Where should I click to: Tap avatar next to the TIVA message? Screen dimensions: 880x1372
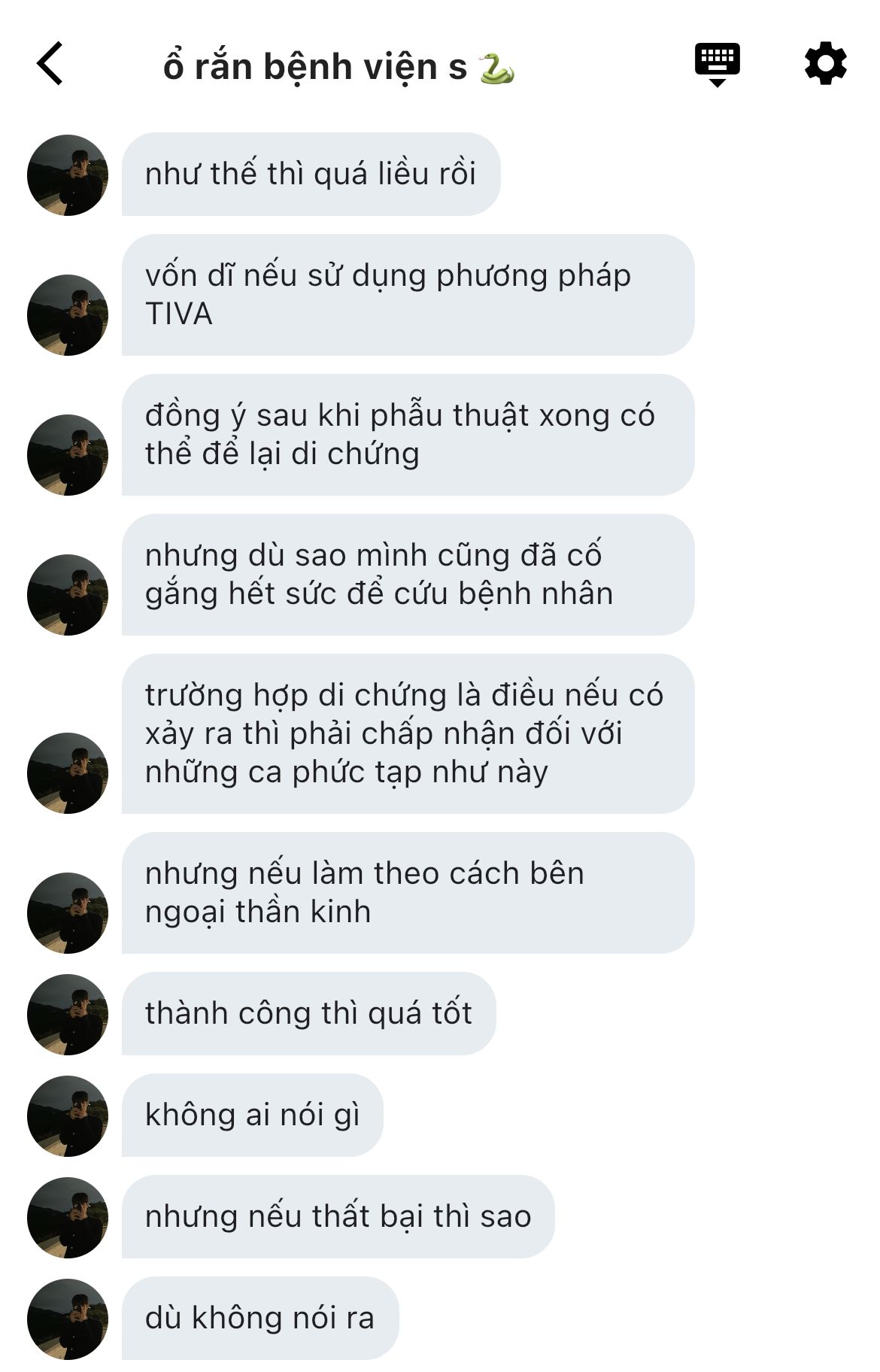pos(68,315)
